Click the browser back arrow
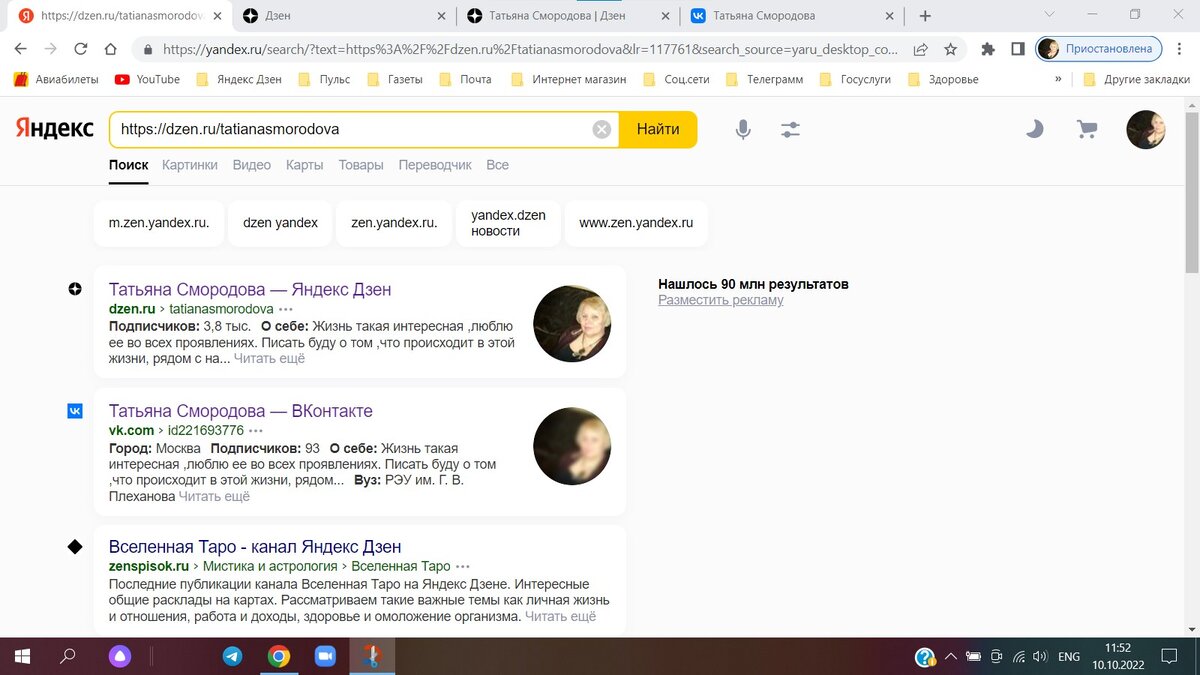 click(x=21, y=48)
